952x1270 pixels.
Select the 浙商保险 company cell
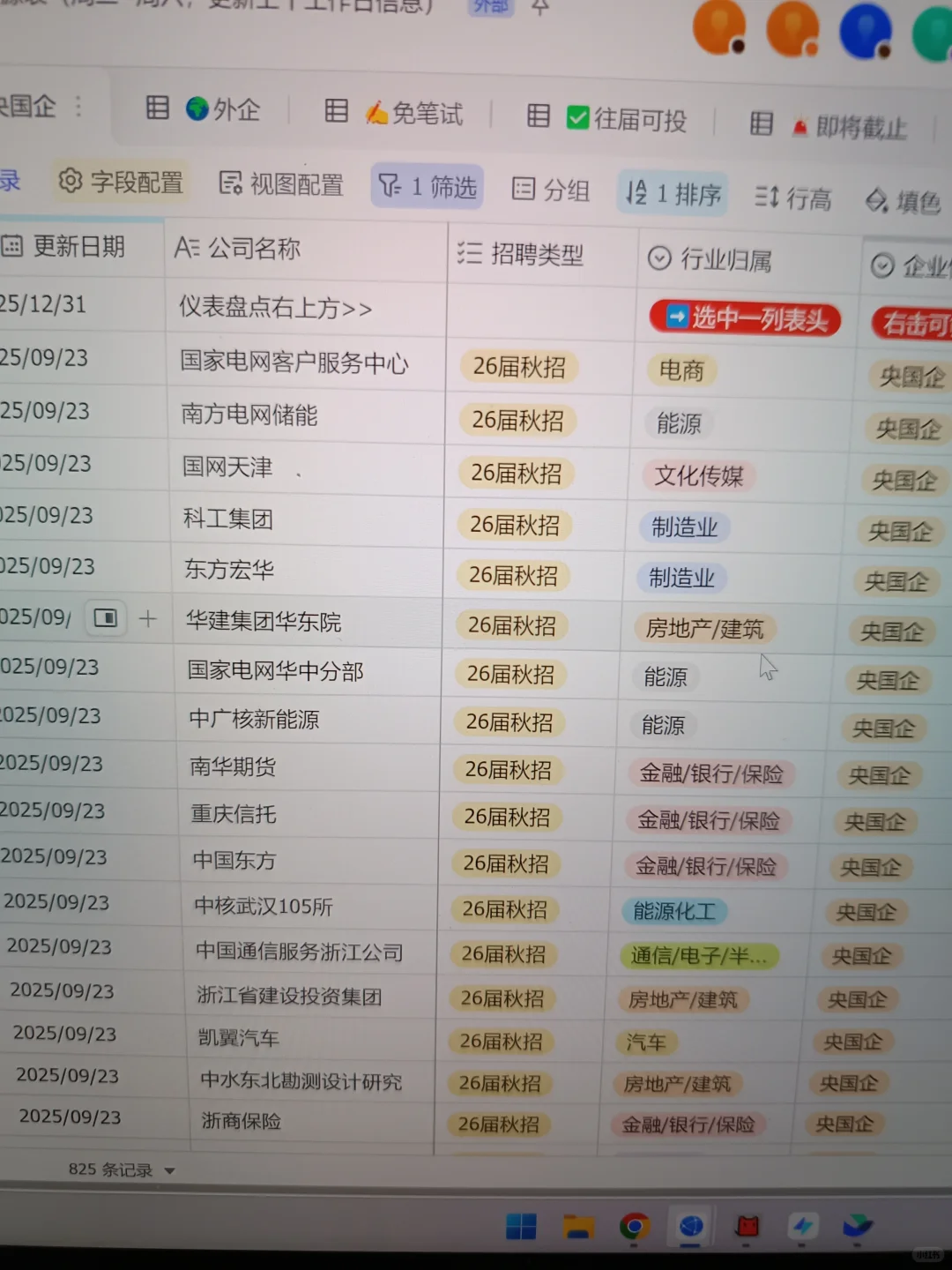(x=313, y=1122)
